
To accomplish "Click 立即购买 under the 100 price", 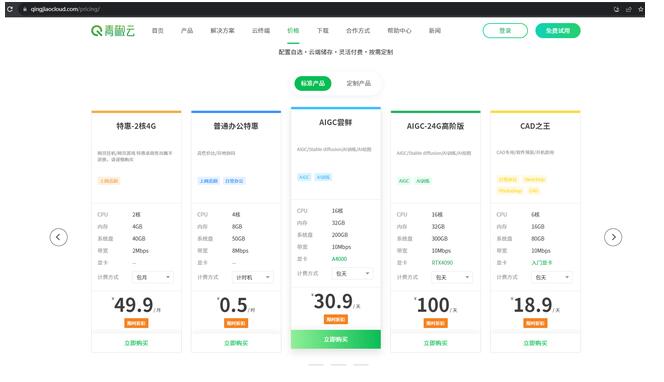I will click(x=435, y=343).
